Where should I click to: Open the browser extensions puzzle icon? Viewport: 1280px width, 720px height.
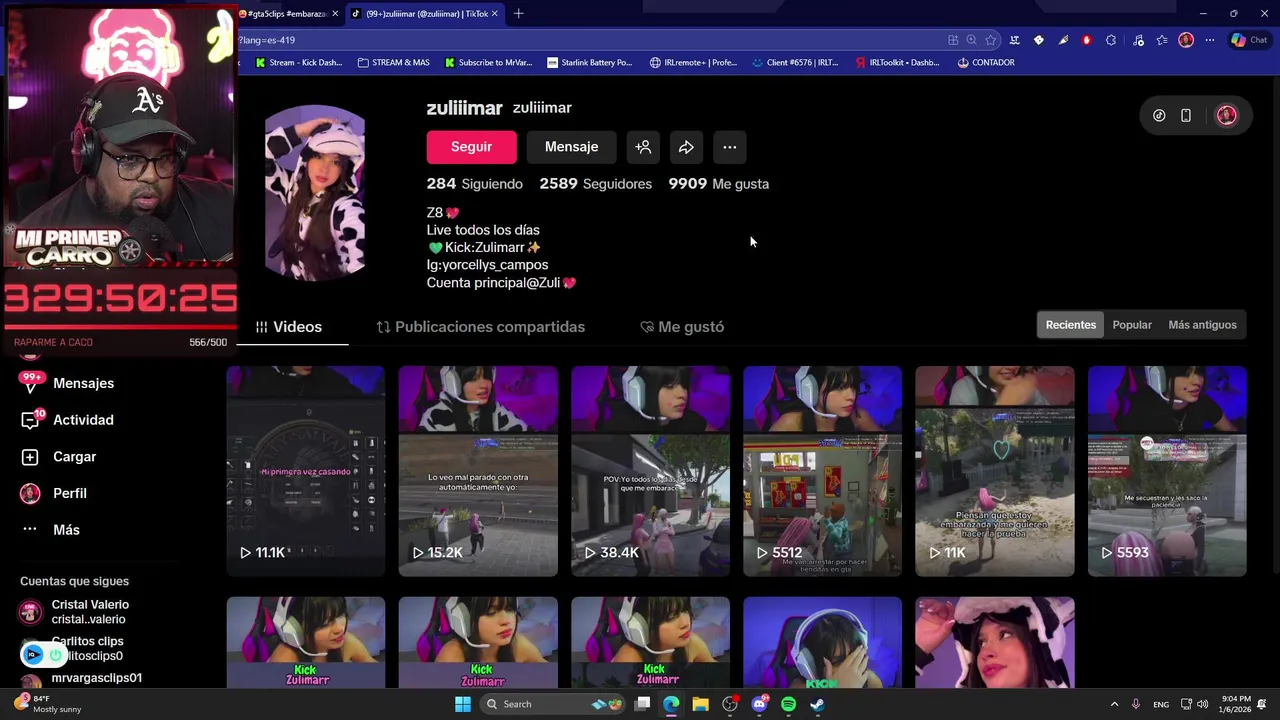[x=1111, y=40]
